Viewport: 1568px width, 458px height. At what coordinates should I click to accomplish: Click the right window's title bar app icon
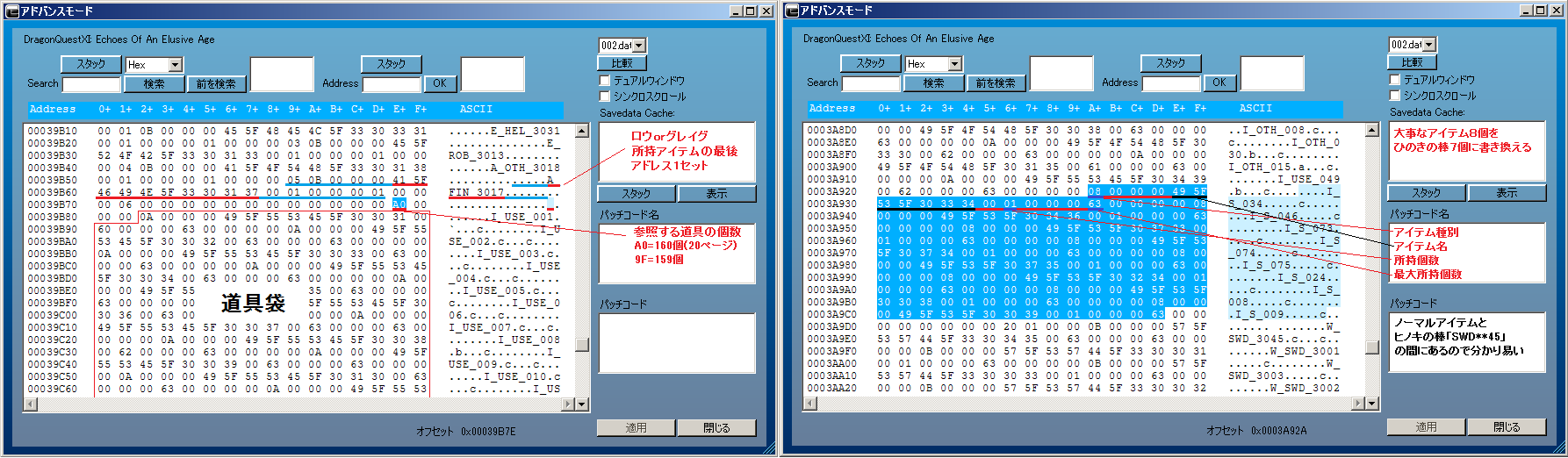pos(792,11)
